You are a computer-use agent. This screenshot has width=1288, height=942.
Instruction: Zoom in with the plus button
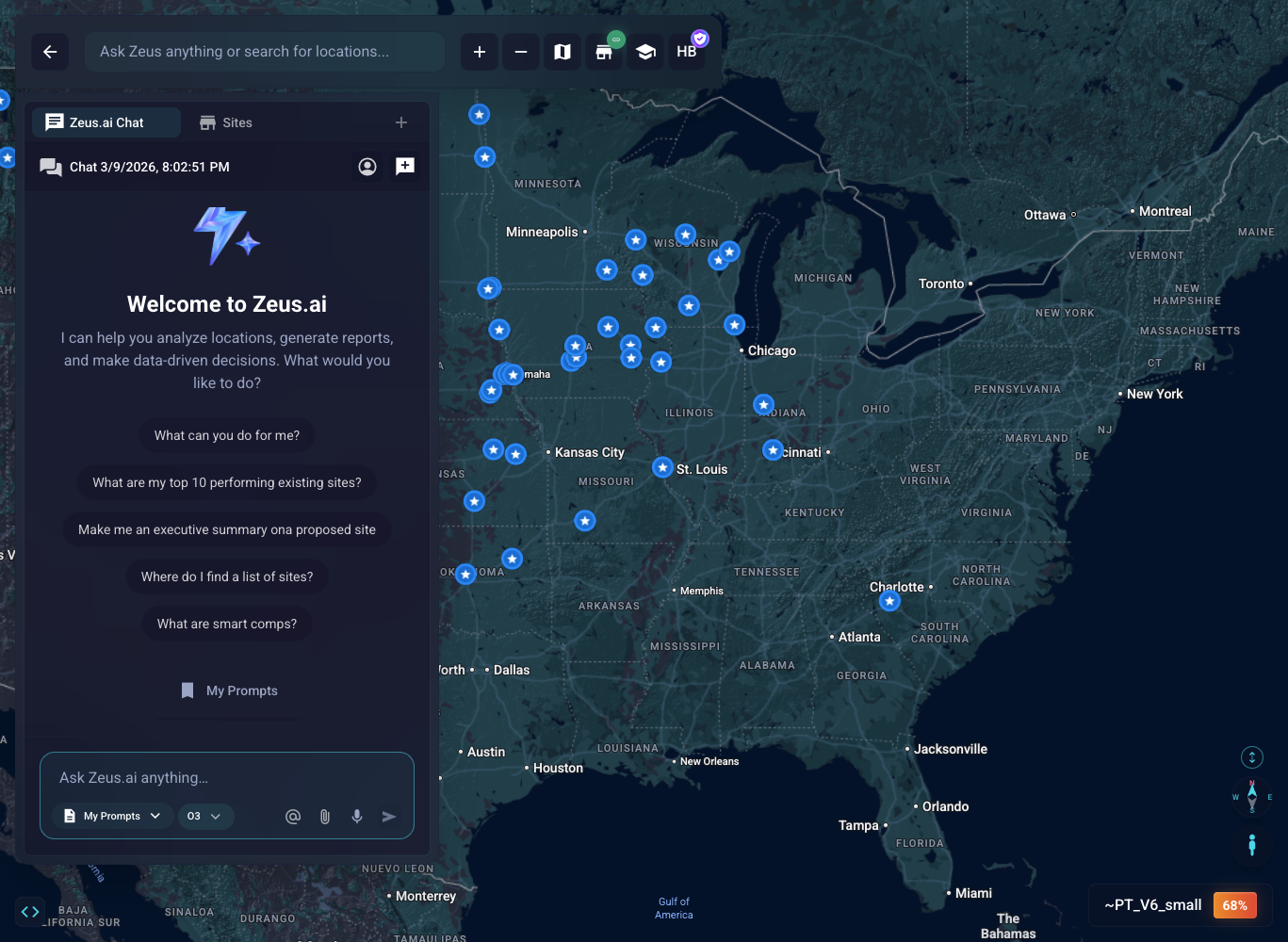480,52
